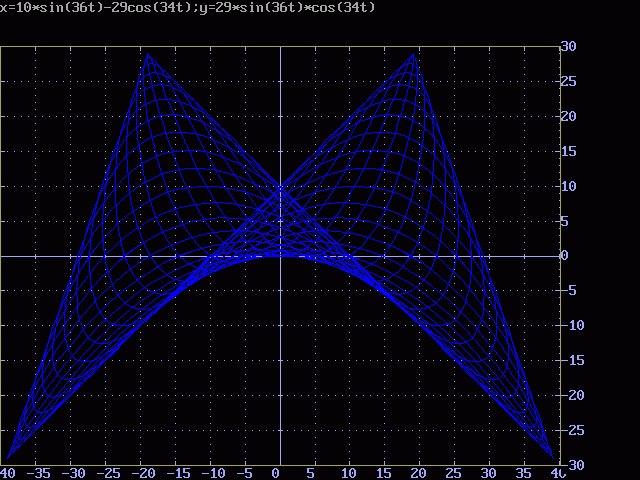
Task: Click the right peak of the blue curve
Action: 412,54
